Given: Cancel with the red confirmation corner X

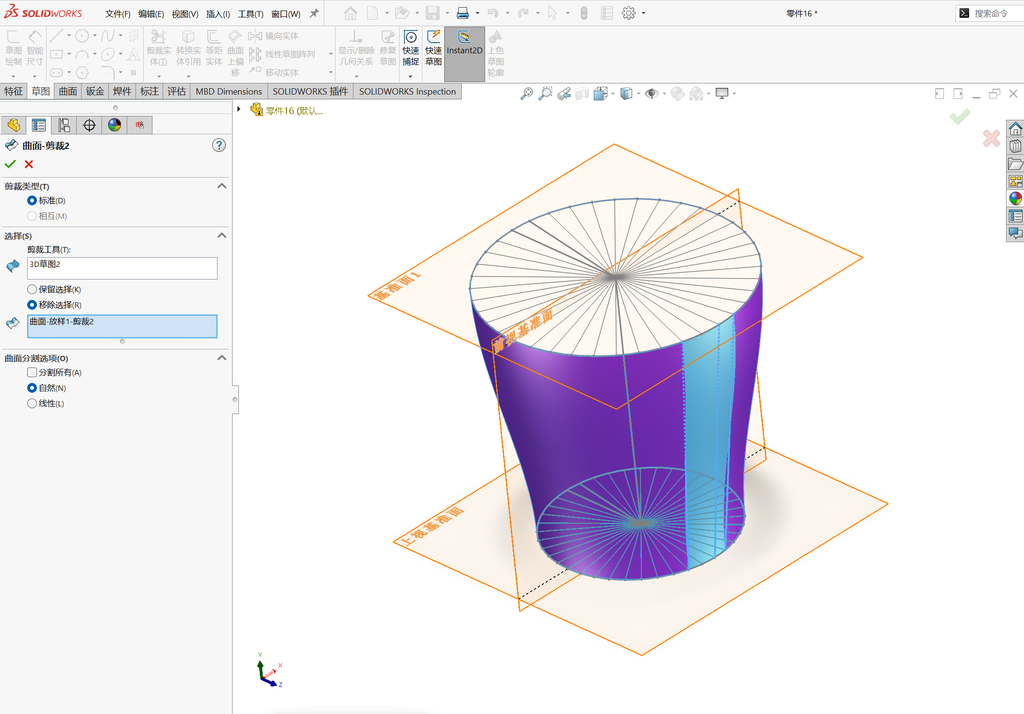Looking at the screenshot, I should tap(991, 138).
